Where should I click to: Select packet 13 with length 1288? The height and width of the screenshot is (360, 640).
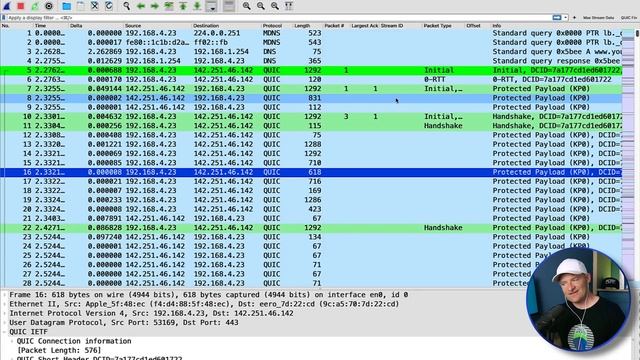tap(311, 144)
